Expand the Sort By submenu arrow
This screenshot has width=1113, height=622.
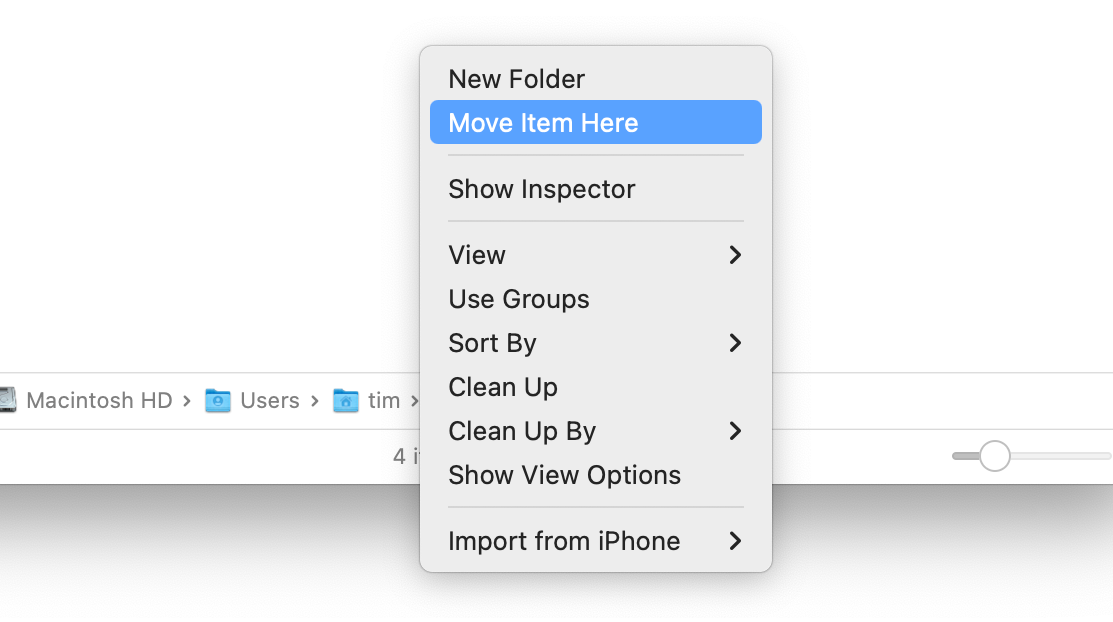(735, 343)
